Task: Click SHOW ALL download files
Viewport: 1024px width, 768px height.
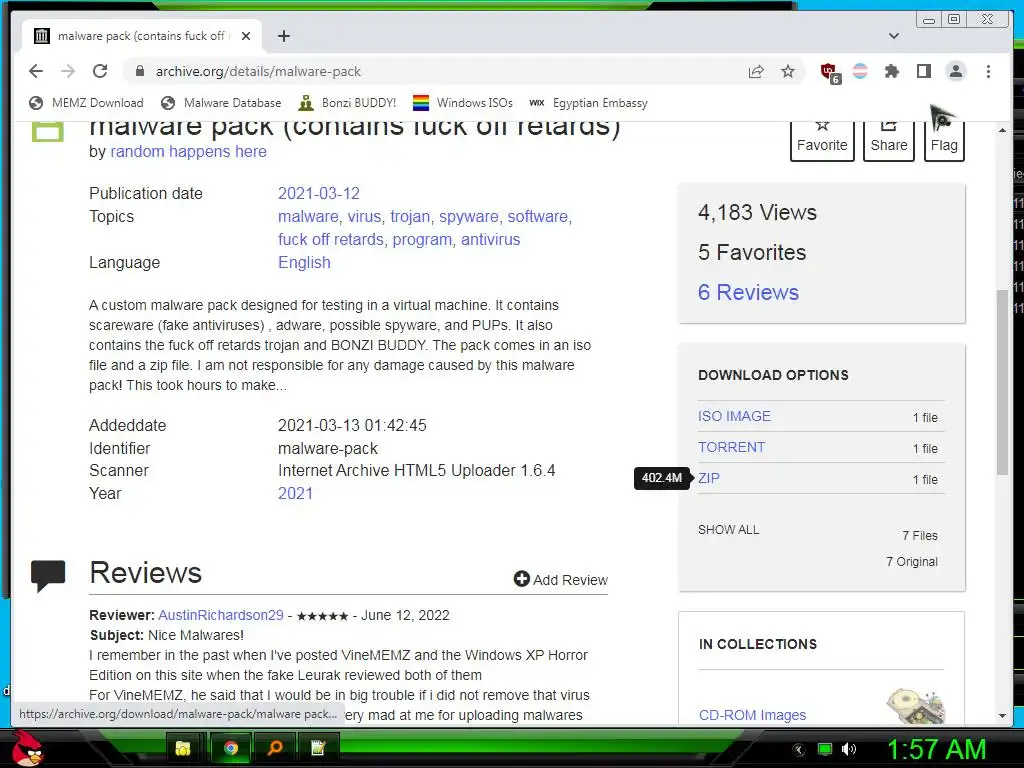Action: pyautogui.click(x=728, y=530)
